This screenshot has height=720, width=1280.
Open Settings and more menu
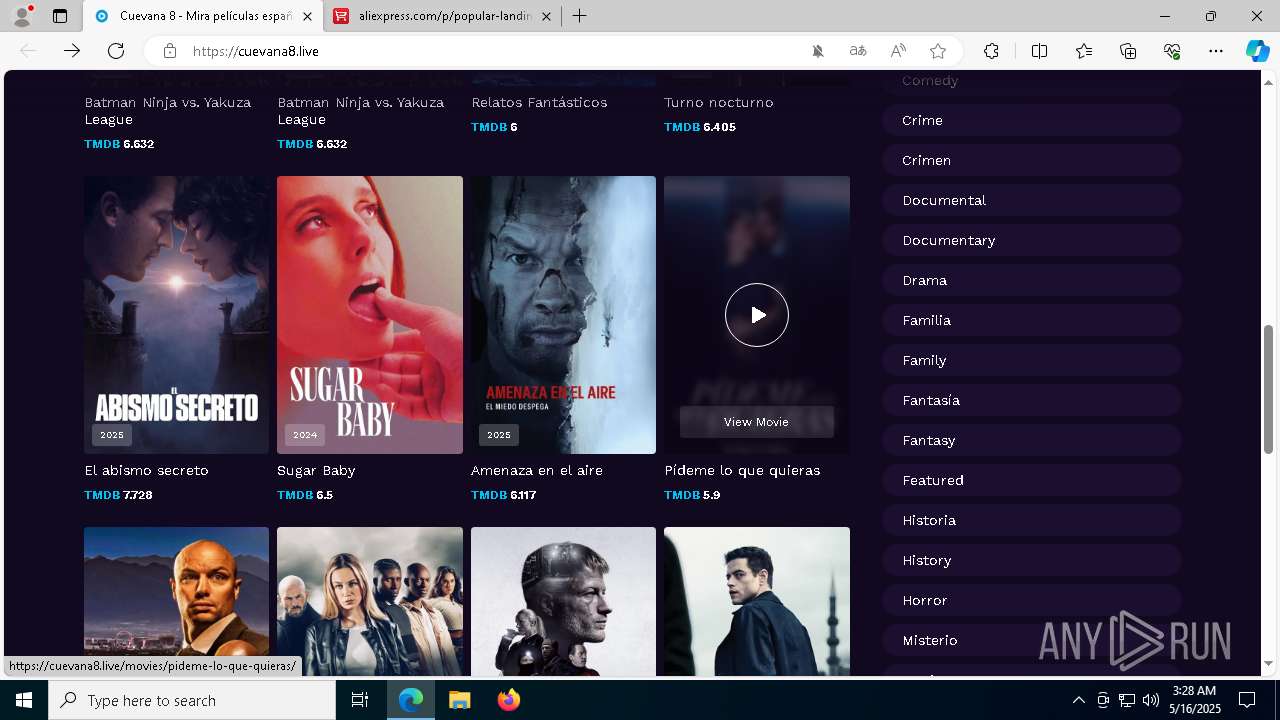1216,51
